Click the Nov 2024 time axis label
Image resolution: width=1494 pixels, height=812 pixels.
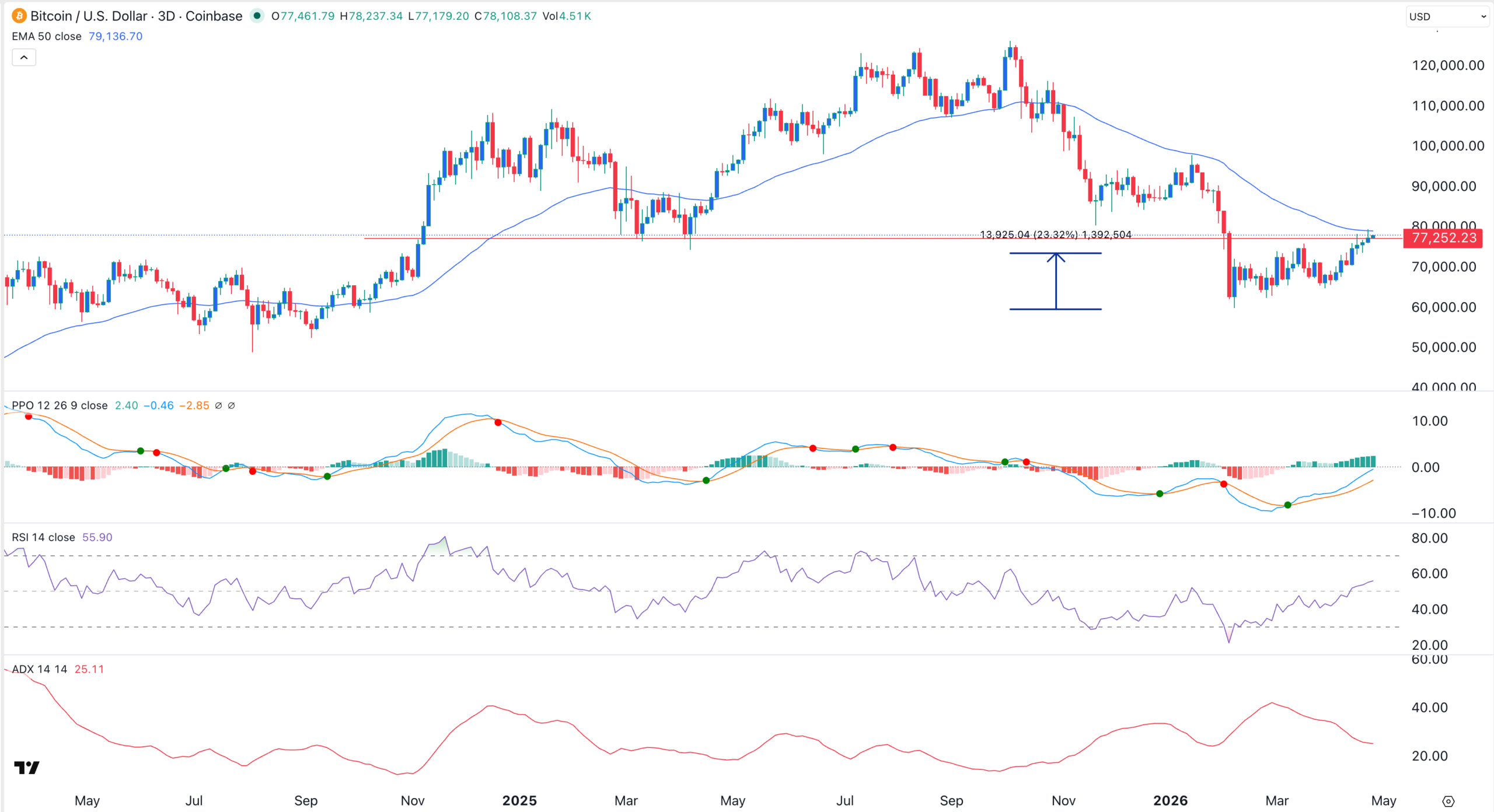[x=413, y=801]
